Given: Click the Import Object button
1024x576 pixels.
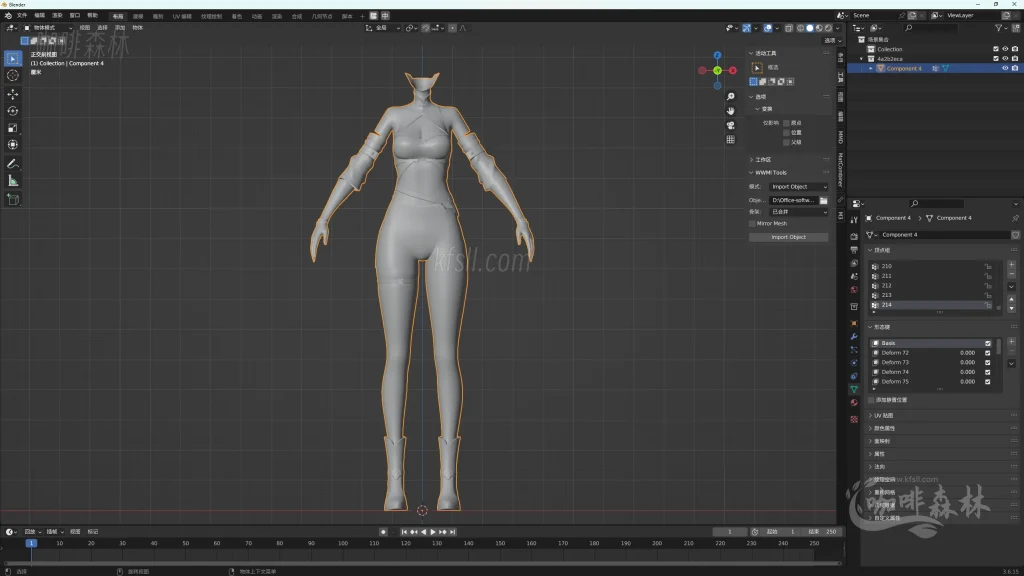Looking at the screenshot, I should [788, 237].
